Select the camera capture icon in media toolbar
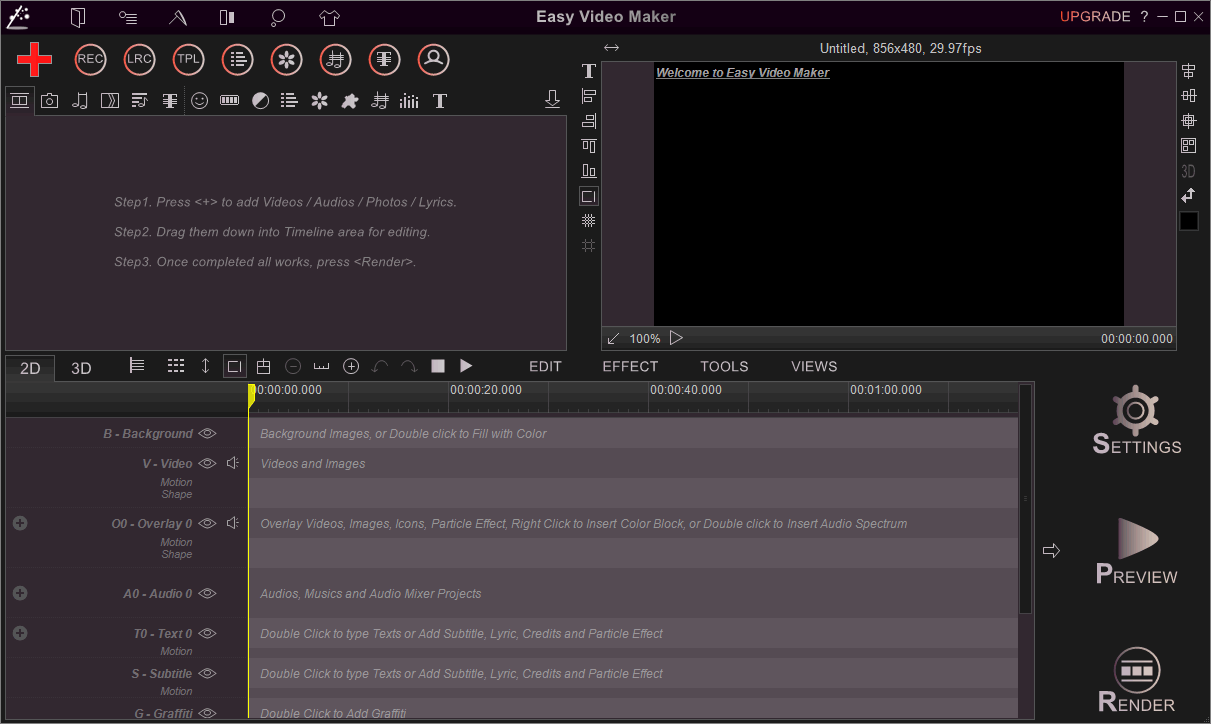This screenshot has width=1211, height=724. click(x=49, y=100)
